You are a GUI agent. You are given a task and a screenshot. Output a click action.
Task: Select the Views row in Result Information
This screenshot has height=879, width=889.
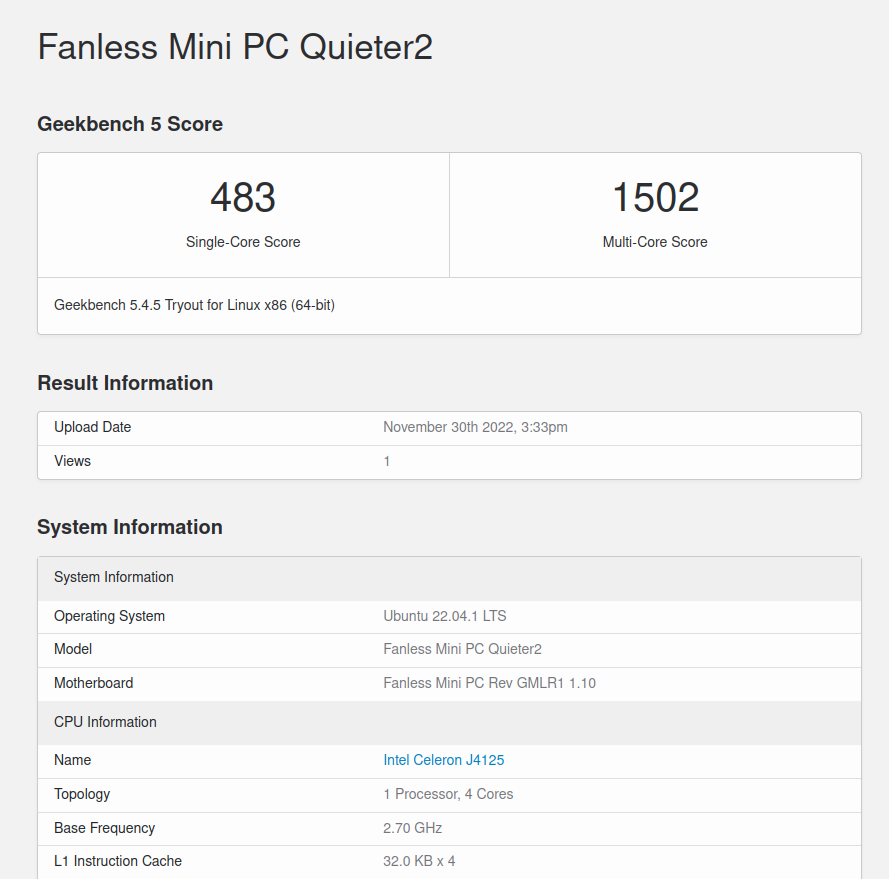450,462
